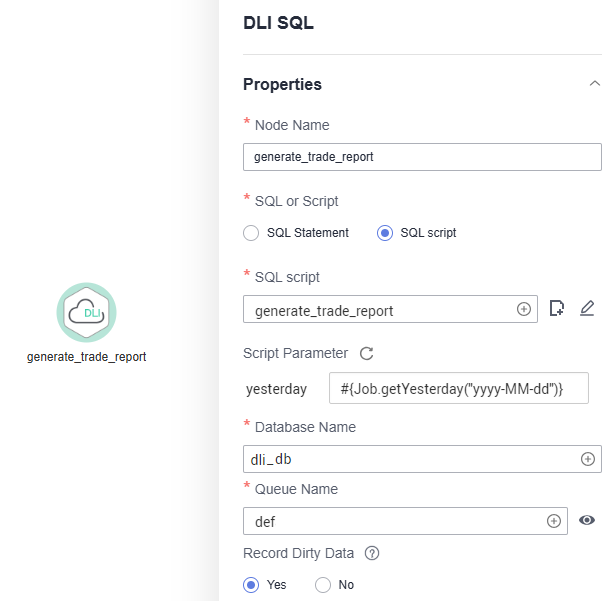This screenshot has width=613, height=601.
Task: Click the pencil edit icon for SQL script
Action: 587,308
